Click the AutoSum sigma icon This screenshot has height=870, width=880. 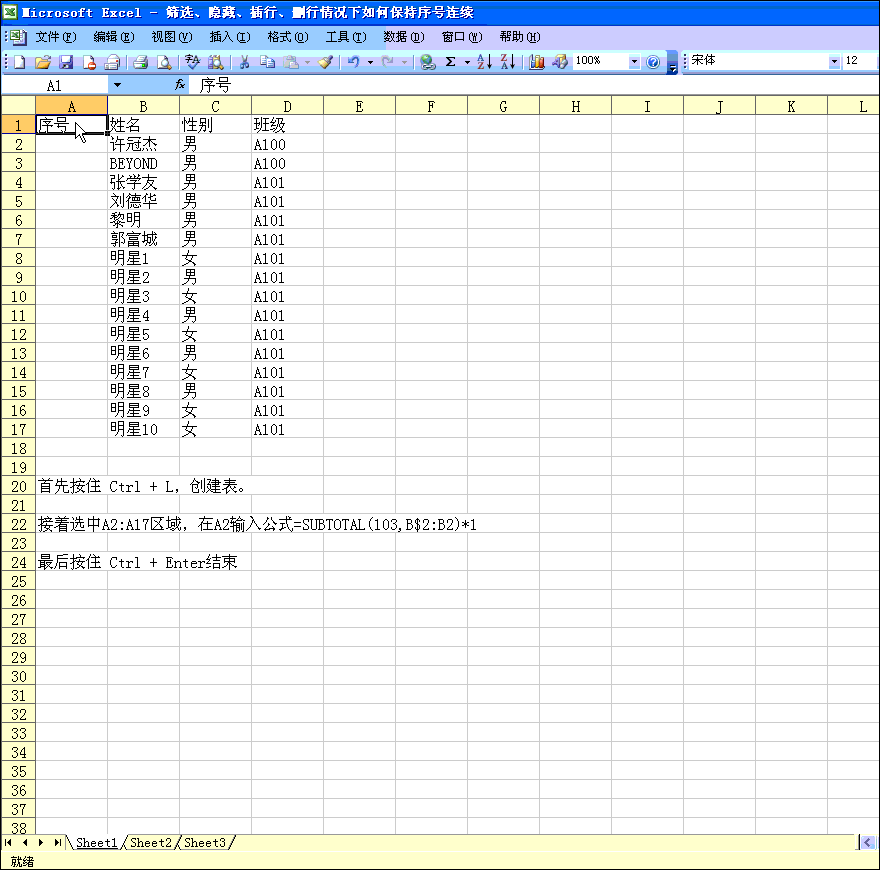450,62
